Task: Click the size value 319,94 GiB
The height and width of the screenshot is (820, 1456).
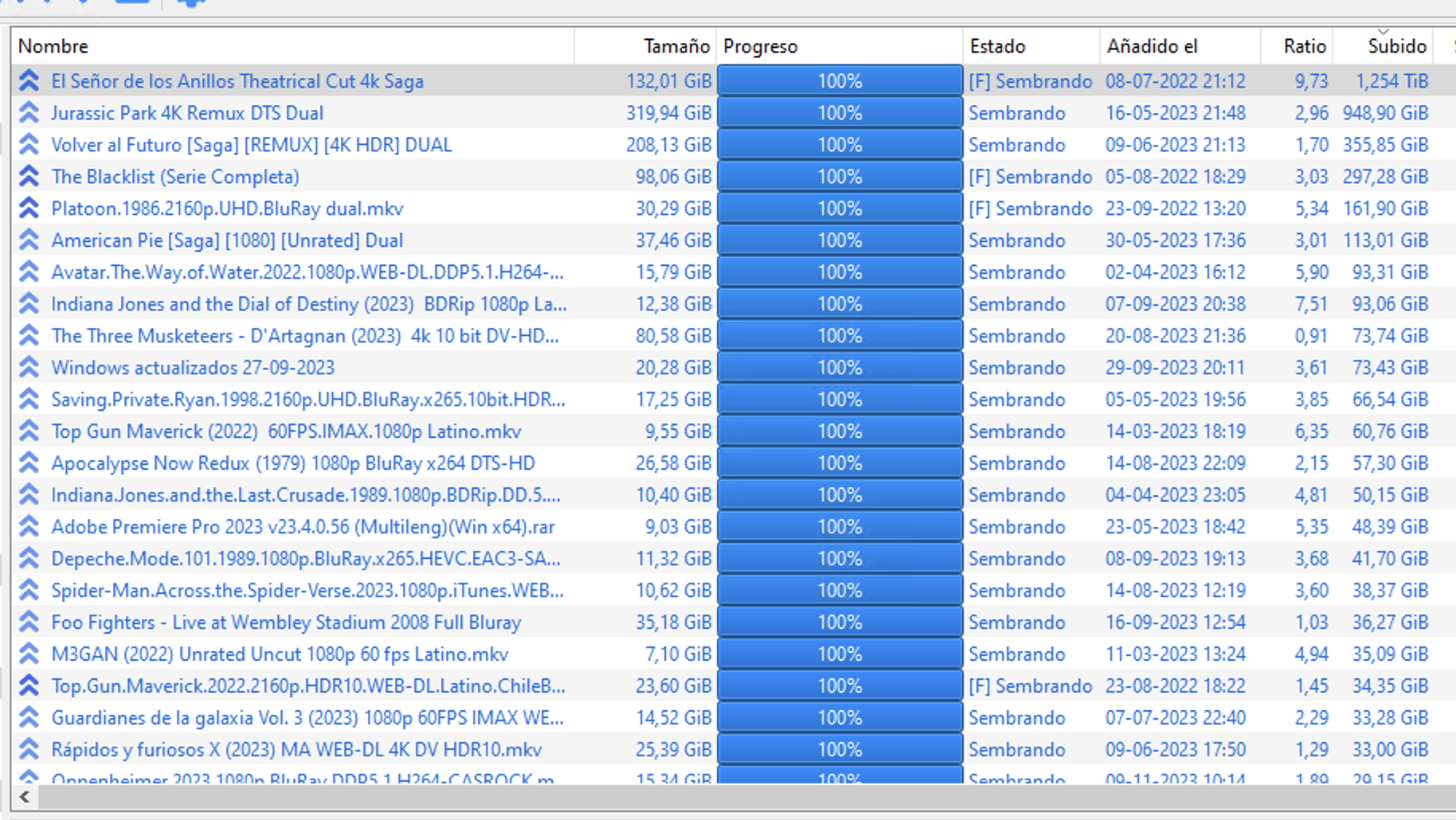Action: [669, 113]
